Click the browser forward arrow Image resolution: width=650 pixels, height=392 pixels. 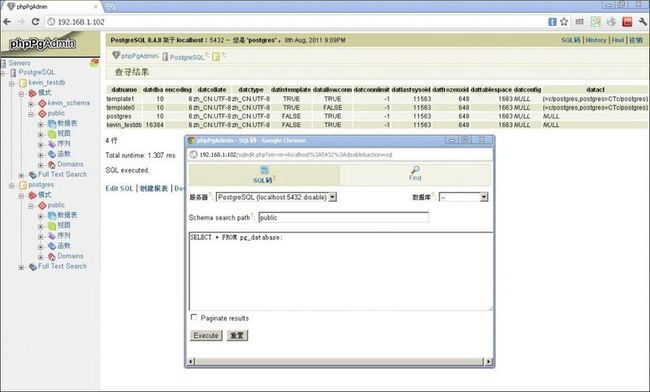[21, 22]
